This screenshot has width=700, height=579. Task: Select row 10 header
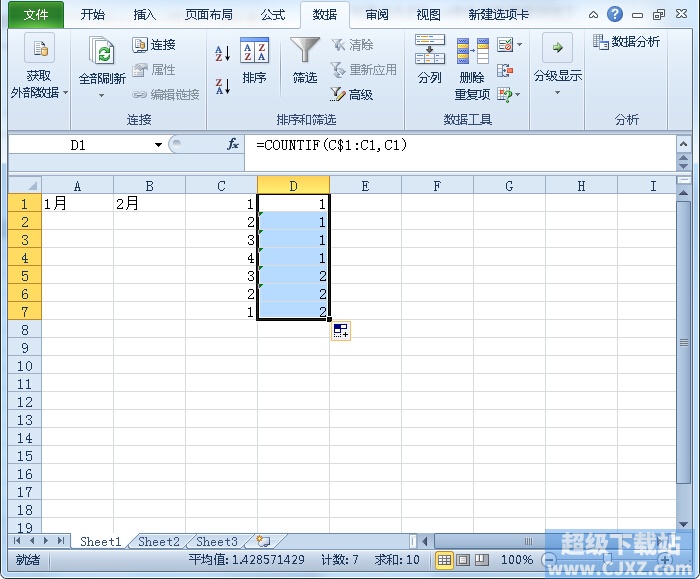coord(25,366)
